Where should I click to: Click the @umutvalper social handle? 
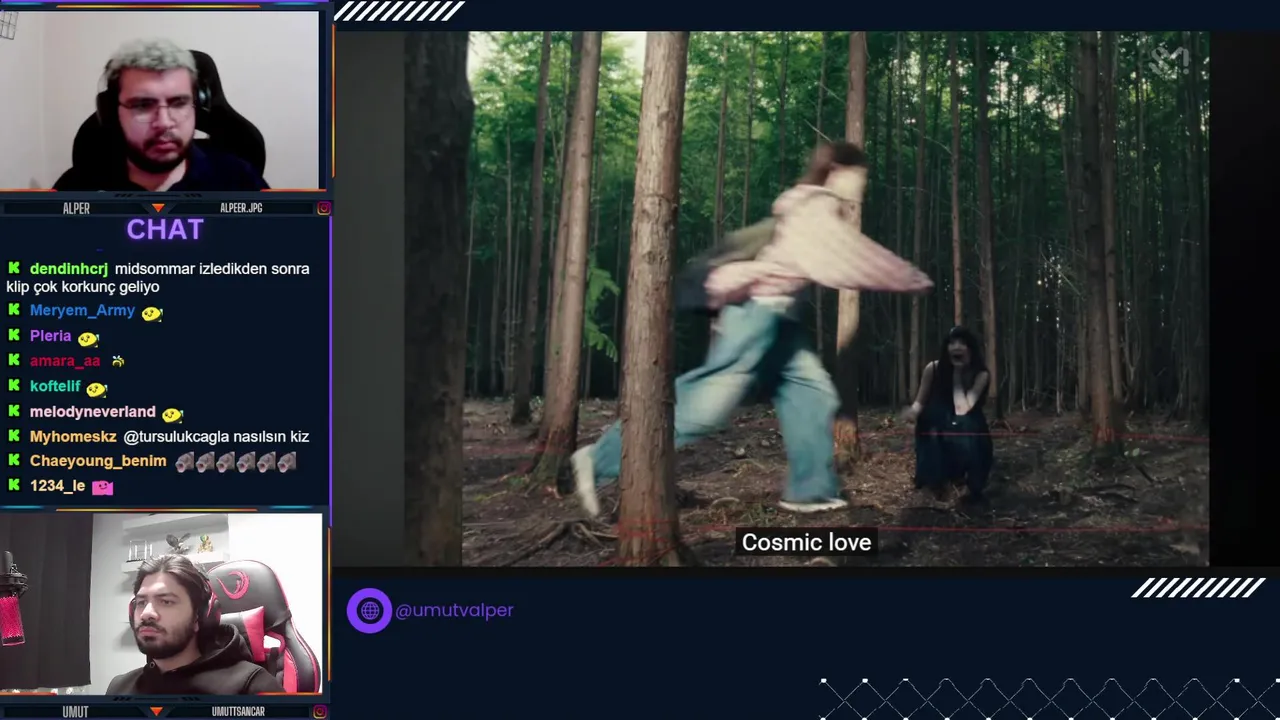454,610
